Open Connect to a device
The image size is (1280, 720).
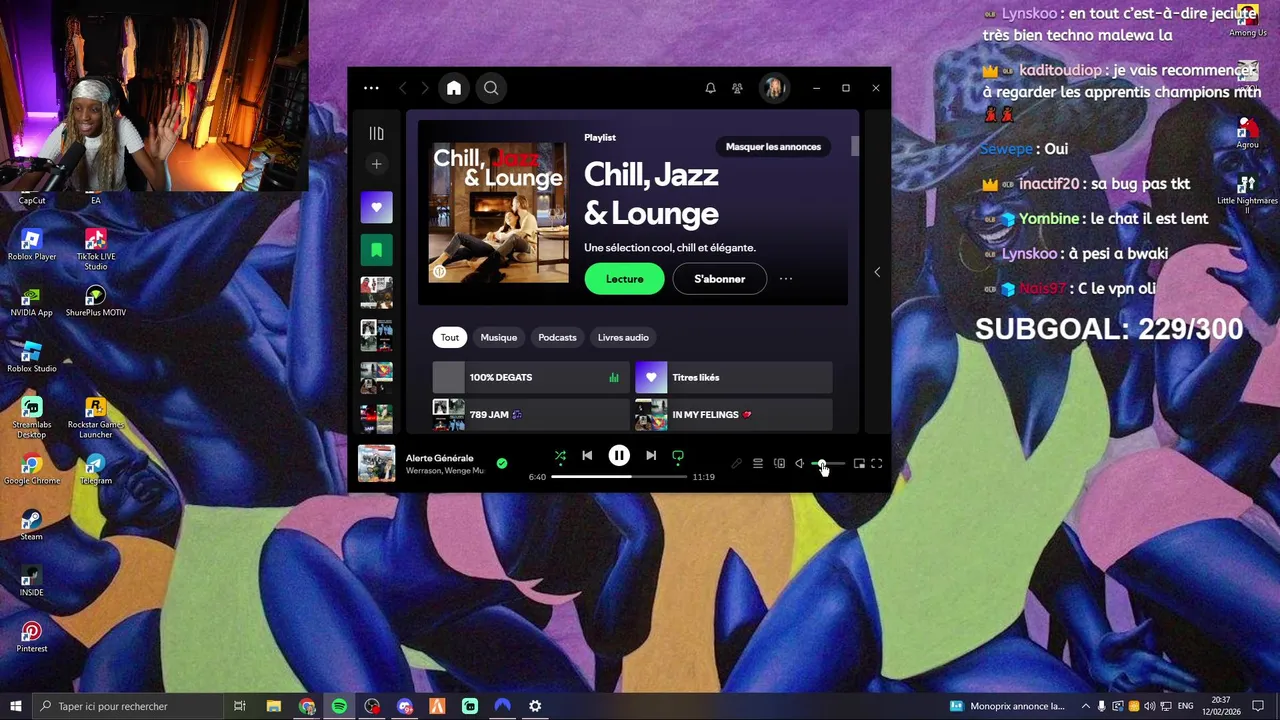pyautogui.click(x=779, y=464)
